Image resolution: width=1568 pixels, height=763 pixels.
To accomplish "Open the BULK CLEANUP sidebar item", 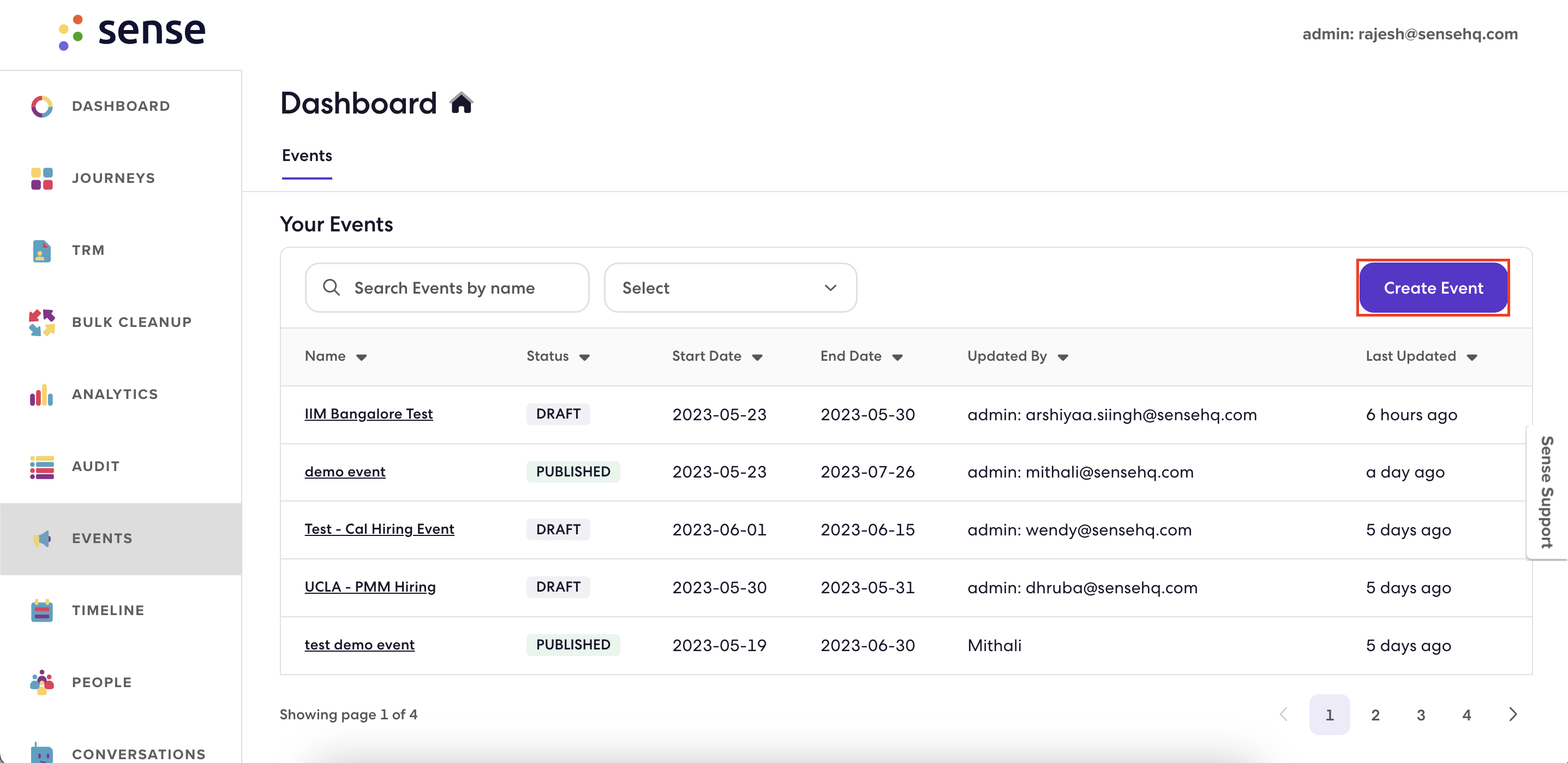I will coord(121,322).
